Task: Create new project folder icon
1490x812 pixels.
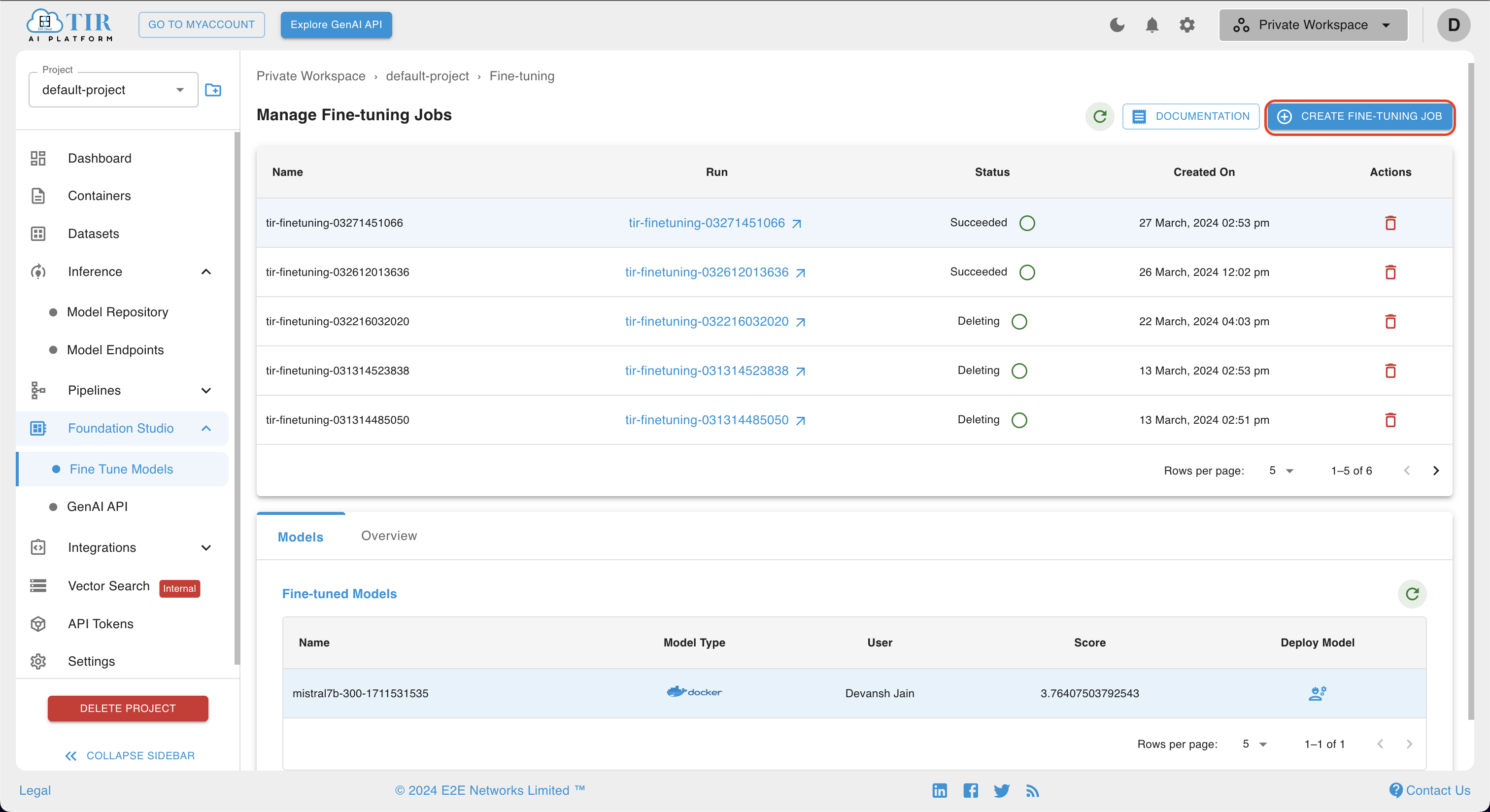Action: pyautogui.click(x=213, y=90)
